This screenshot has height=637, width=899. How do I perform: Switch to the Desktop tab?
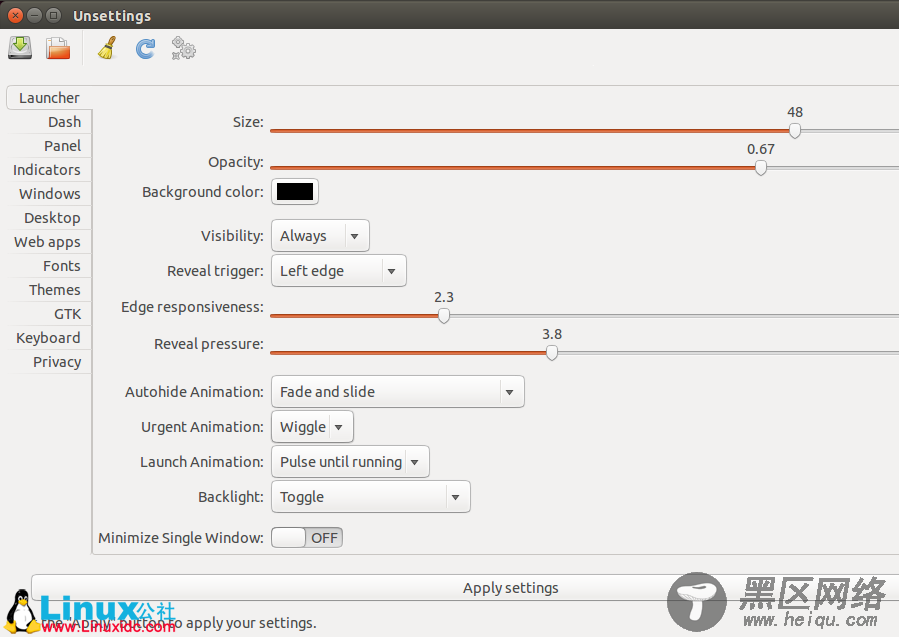pos(49,218)
